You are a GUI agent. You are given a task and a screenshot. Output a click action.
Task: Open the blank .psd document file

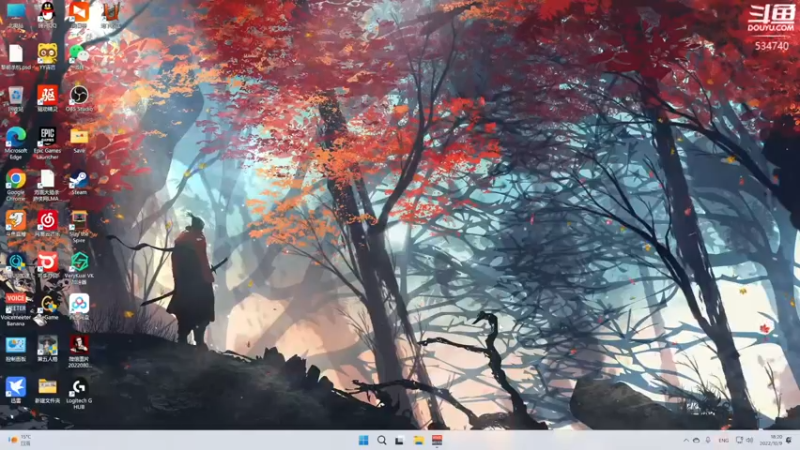tap(16, 56)
